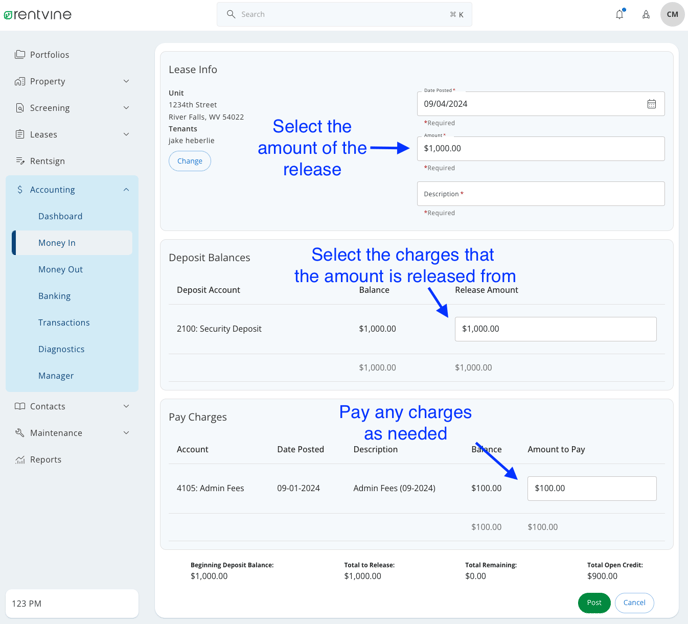Screen dimensions: 688x624
Task: Open the Reports sidebar item
Action: pos(45,460)
